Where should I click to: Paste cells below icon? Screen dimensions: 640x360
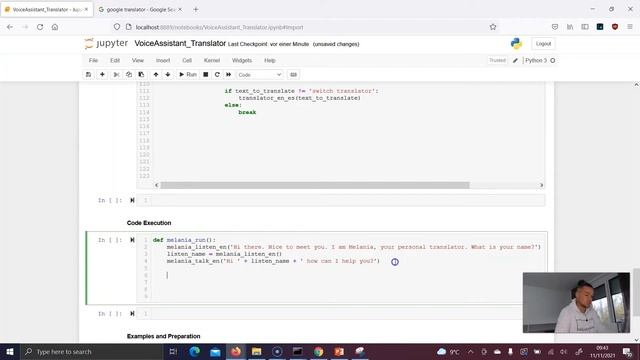point(141,75)
